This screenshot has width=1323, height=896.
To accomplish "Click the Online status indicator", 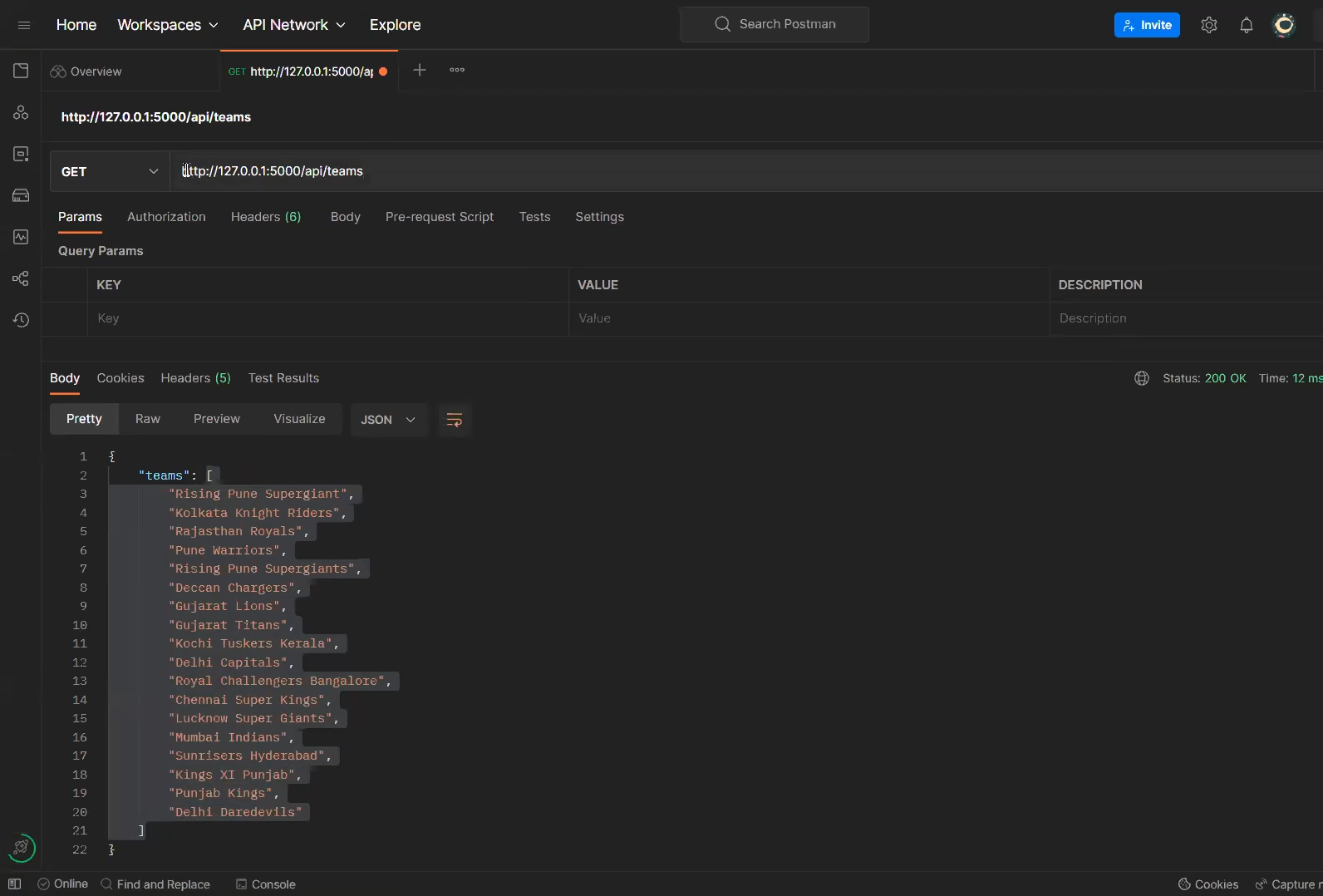I will tap(63, 884).
